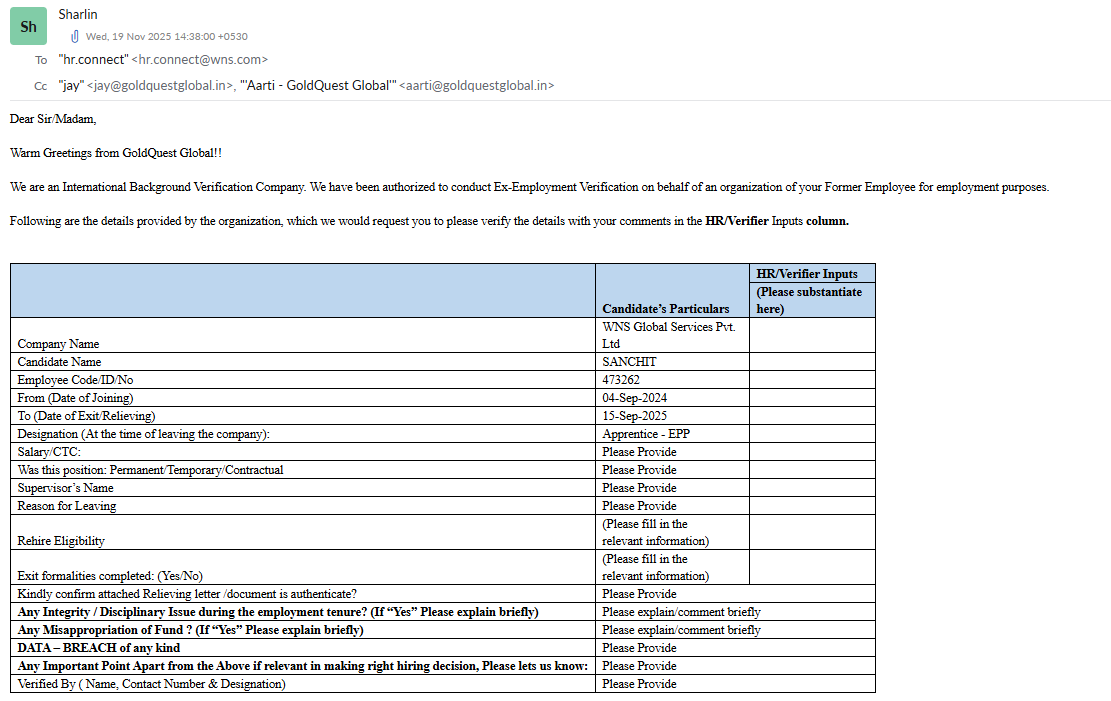
Task: Click the attachment paperclip icon
Action: (74, 36)
